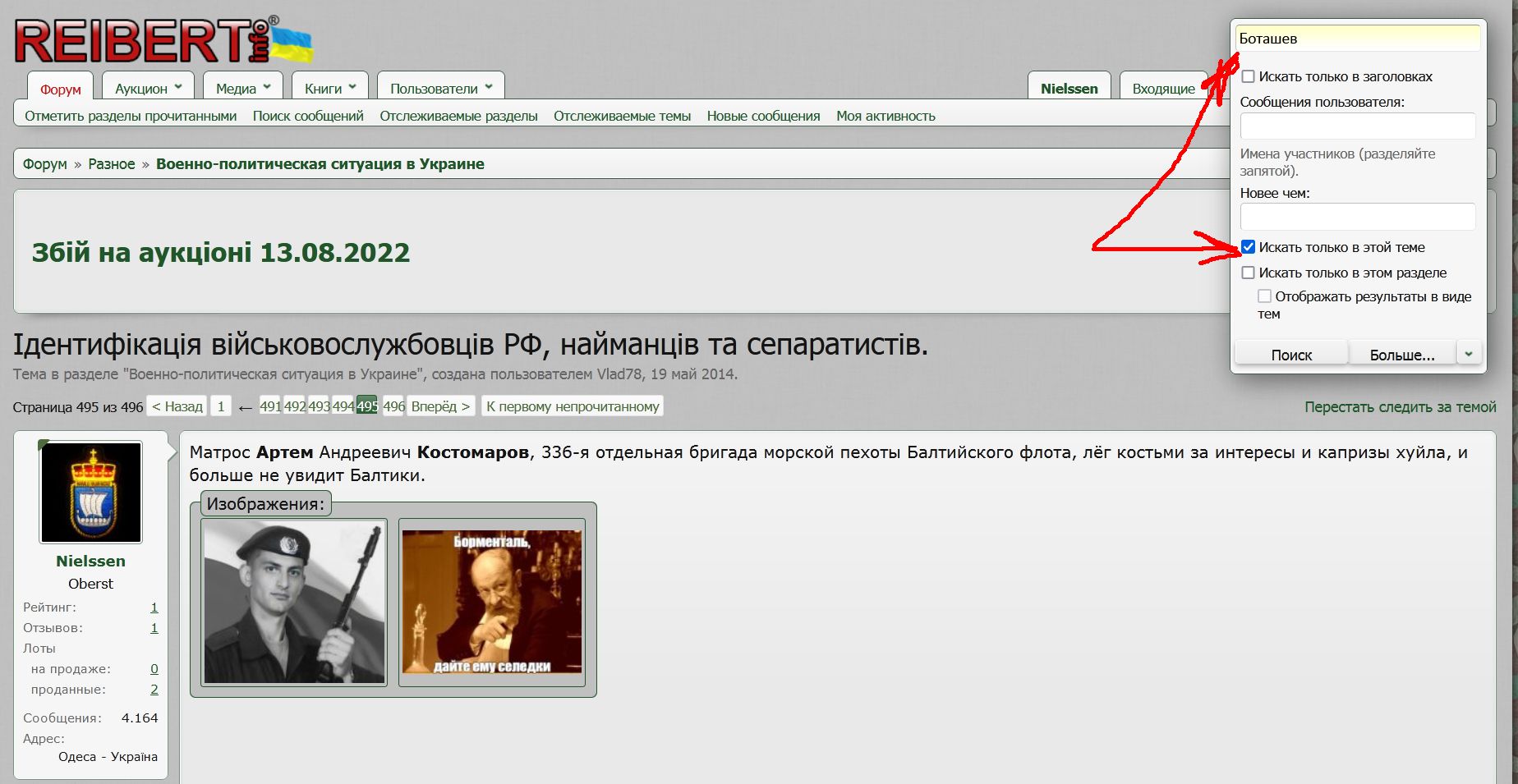
Task: Select current page 495
Action: coord(367,406)
